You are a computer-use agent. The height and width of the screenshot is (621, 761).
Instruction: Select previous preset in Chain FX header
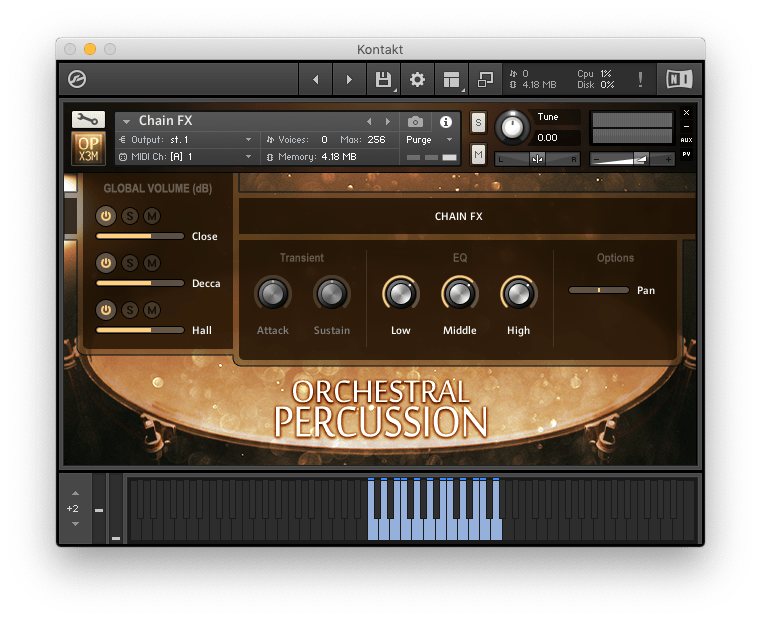(369, 121)
